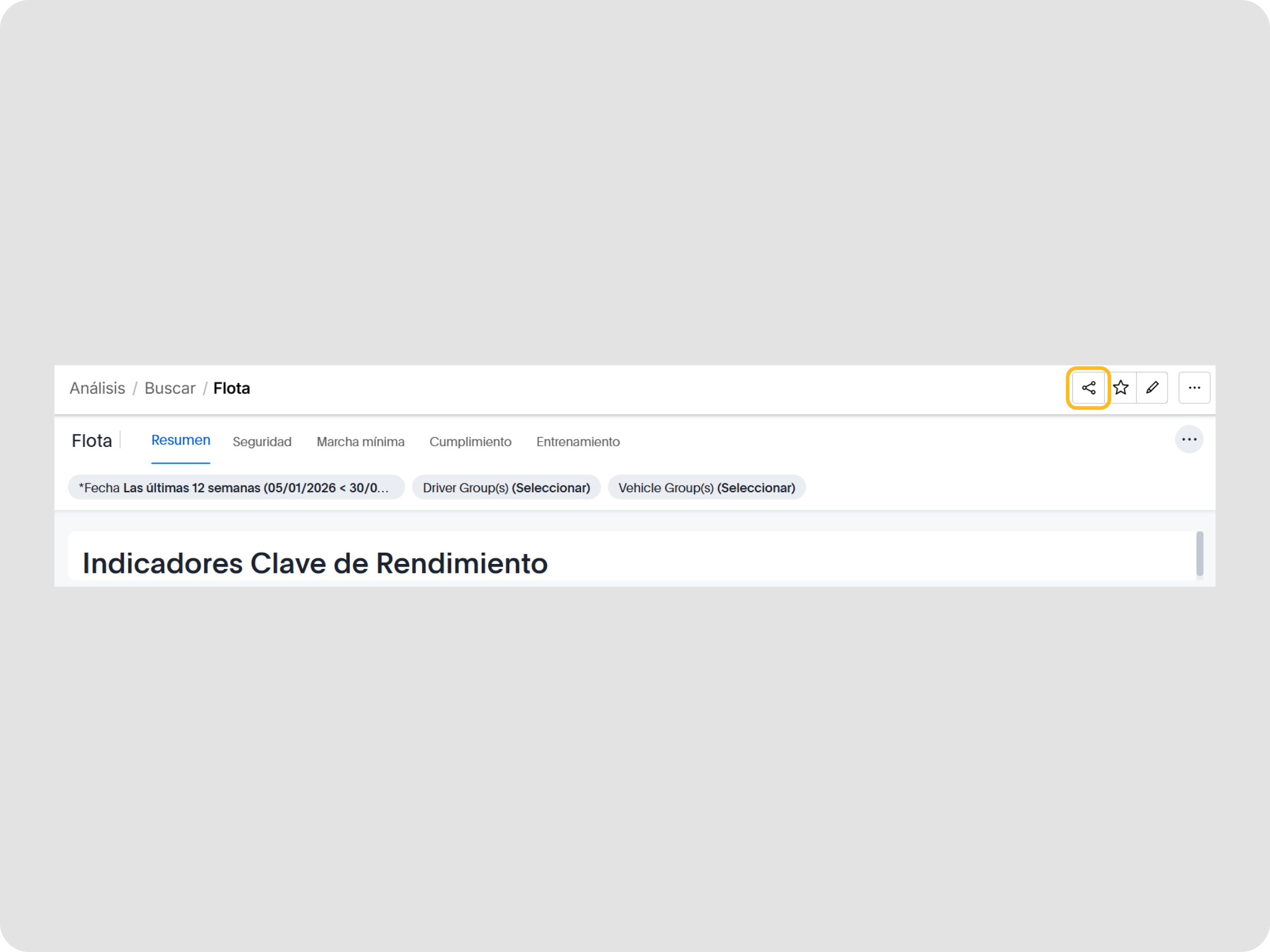The image size is (1270, 952).
Task: Mark Flota as favorite with star
Action: (x=1121, y=388)
